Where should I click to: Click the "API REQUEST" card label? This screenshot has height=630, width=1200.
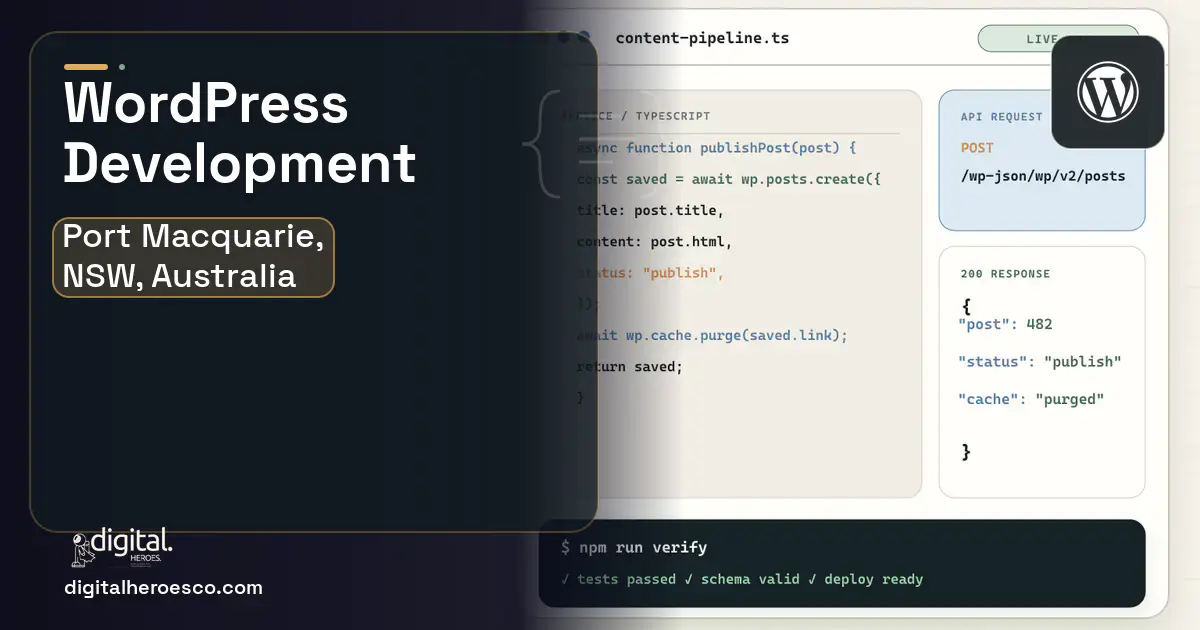coord(1001,117)
